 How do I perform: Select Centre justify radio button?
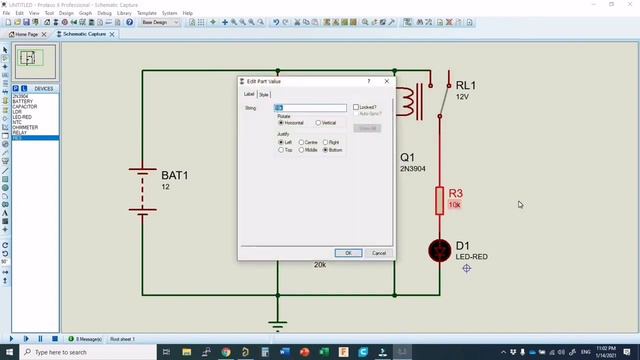(301, 142)
